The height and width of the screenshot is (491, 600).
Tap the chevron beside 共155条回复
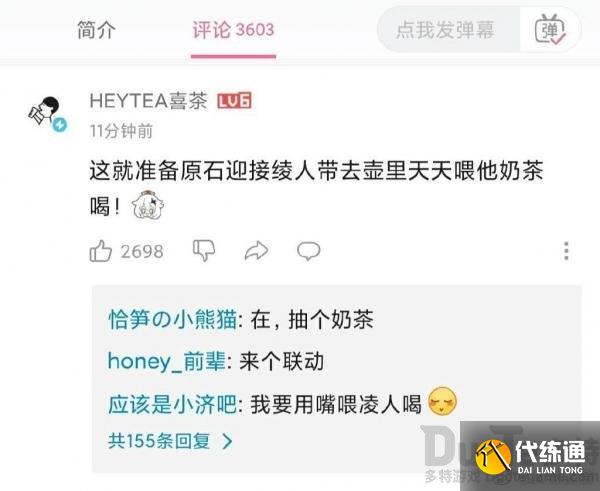click(x=227, y=441)
